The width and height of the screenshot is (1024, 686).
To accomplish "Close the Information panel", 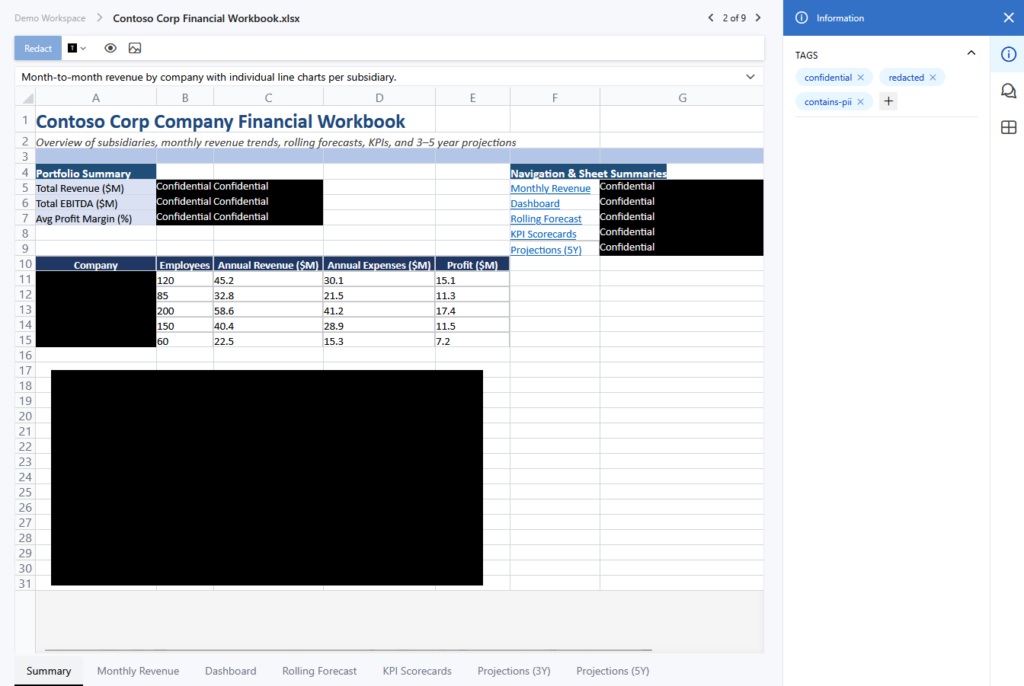I will pos(1008,18).
